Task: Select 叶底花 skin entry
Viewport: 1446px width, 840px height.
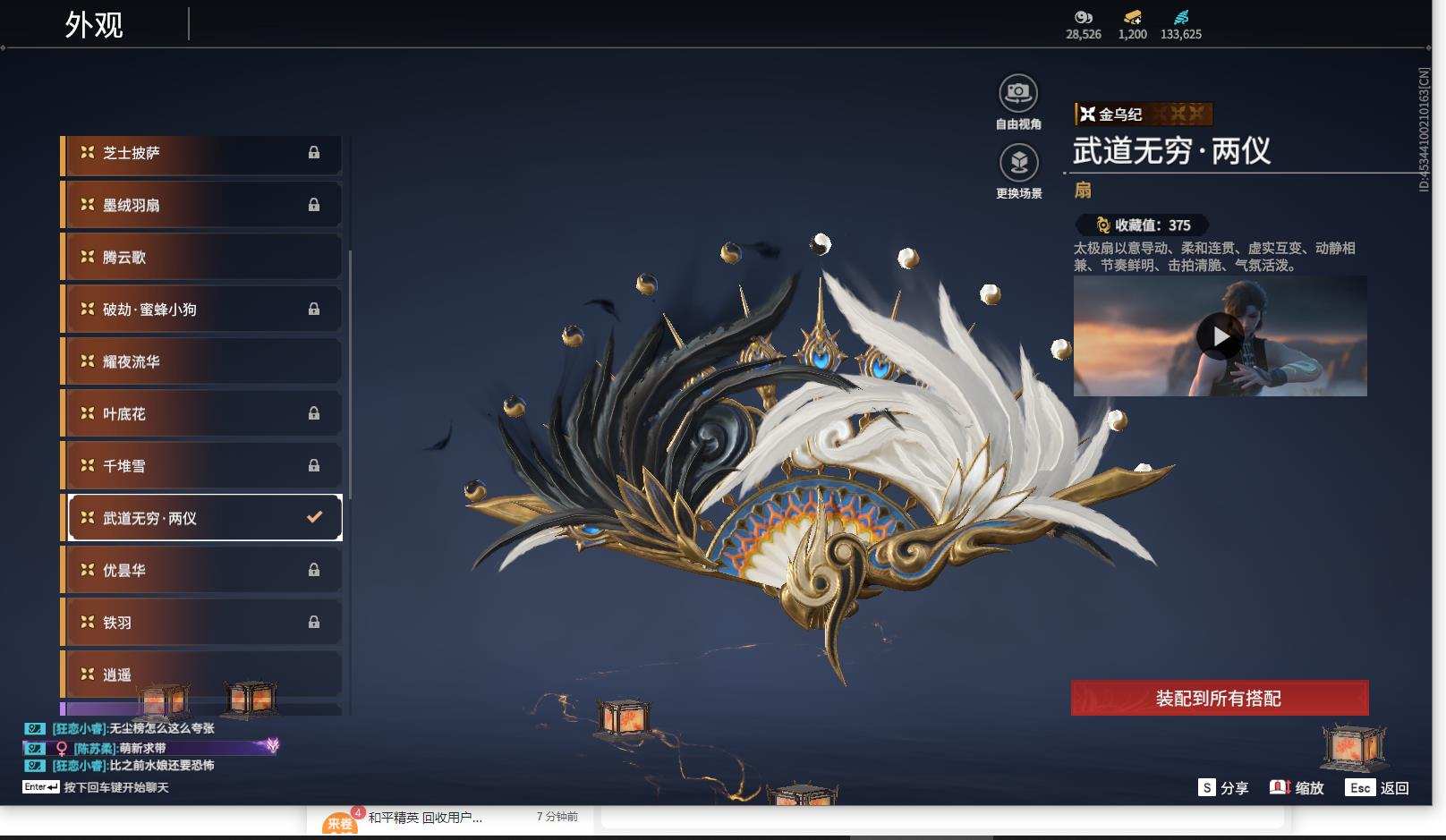Action: click(x=201, y=413)
